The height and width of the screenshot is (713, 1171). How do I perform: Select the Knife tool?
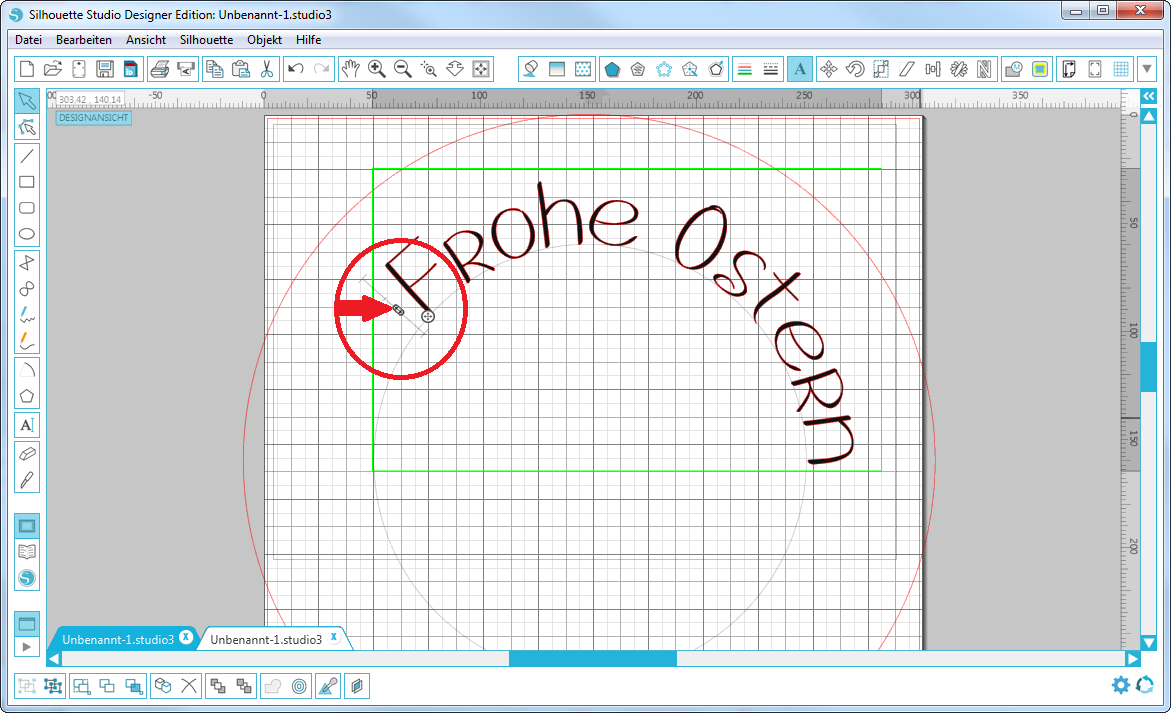pos(27,479)
